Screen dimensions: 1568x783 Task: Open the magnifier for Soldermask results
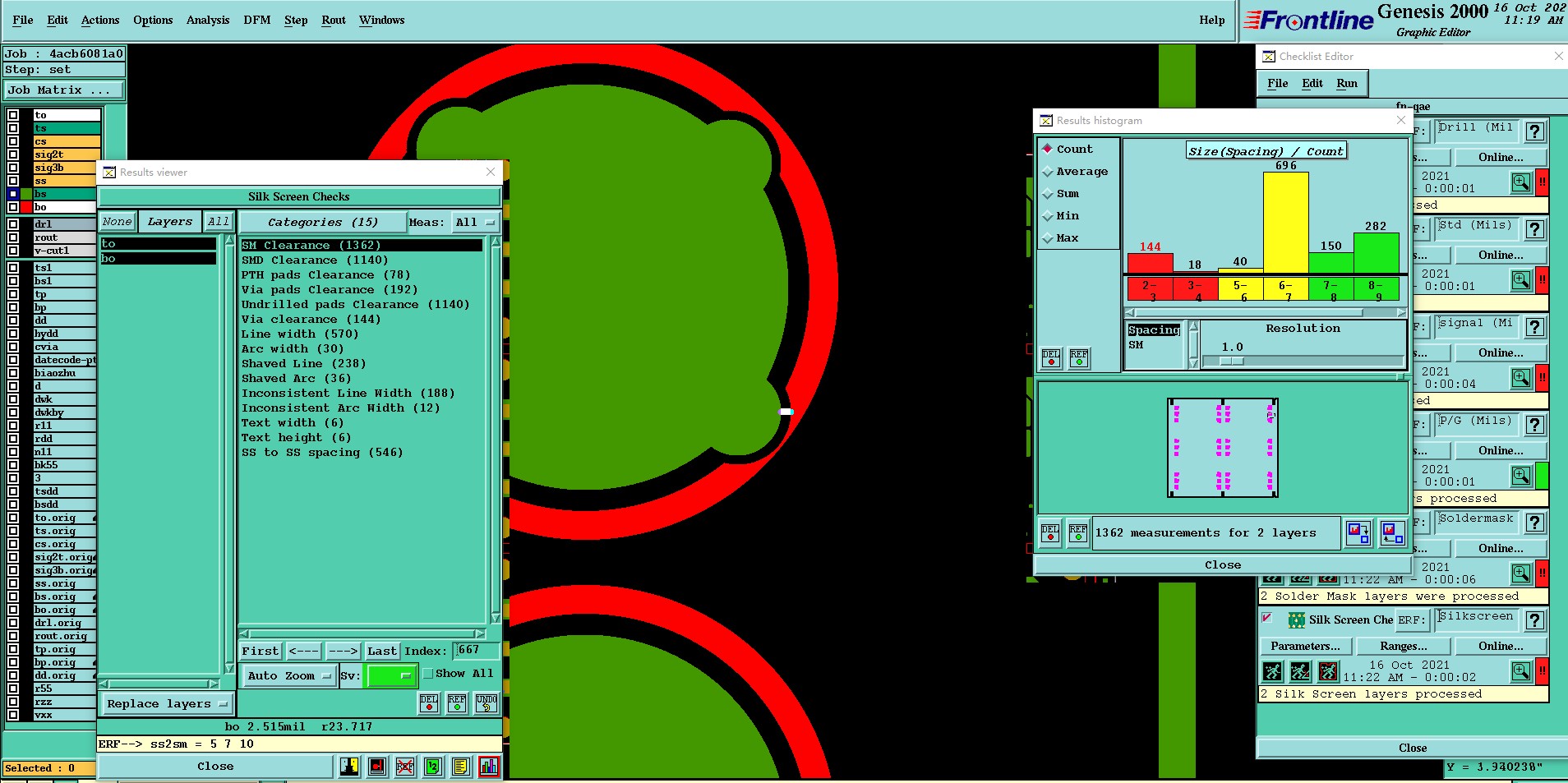[1521, 573]
